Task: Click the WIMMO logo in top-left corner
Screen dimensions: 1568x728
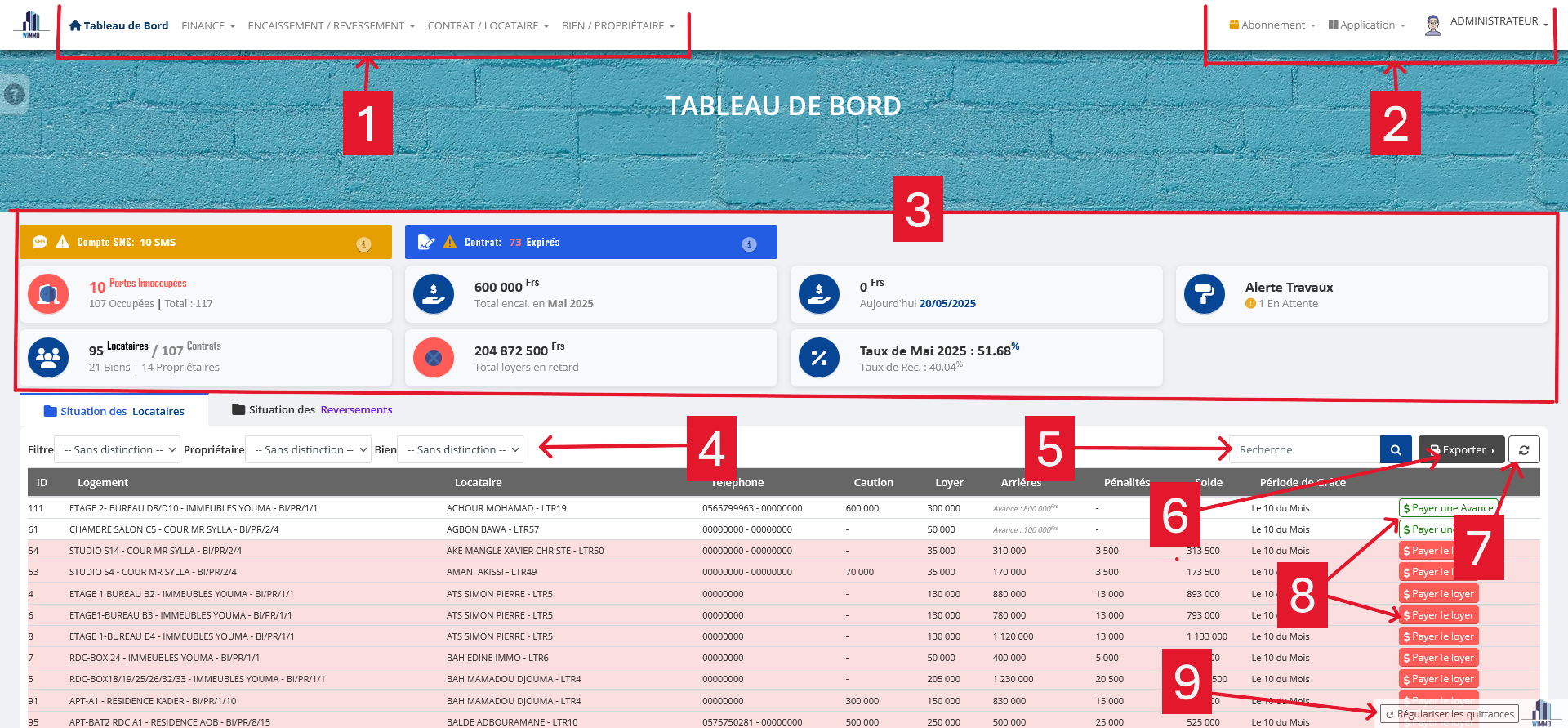Action: point(31,25)
